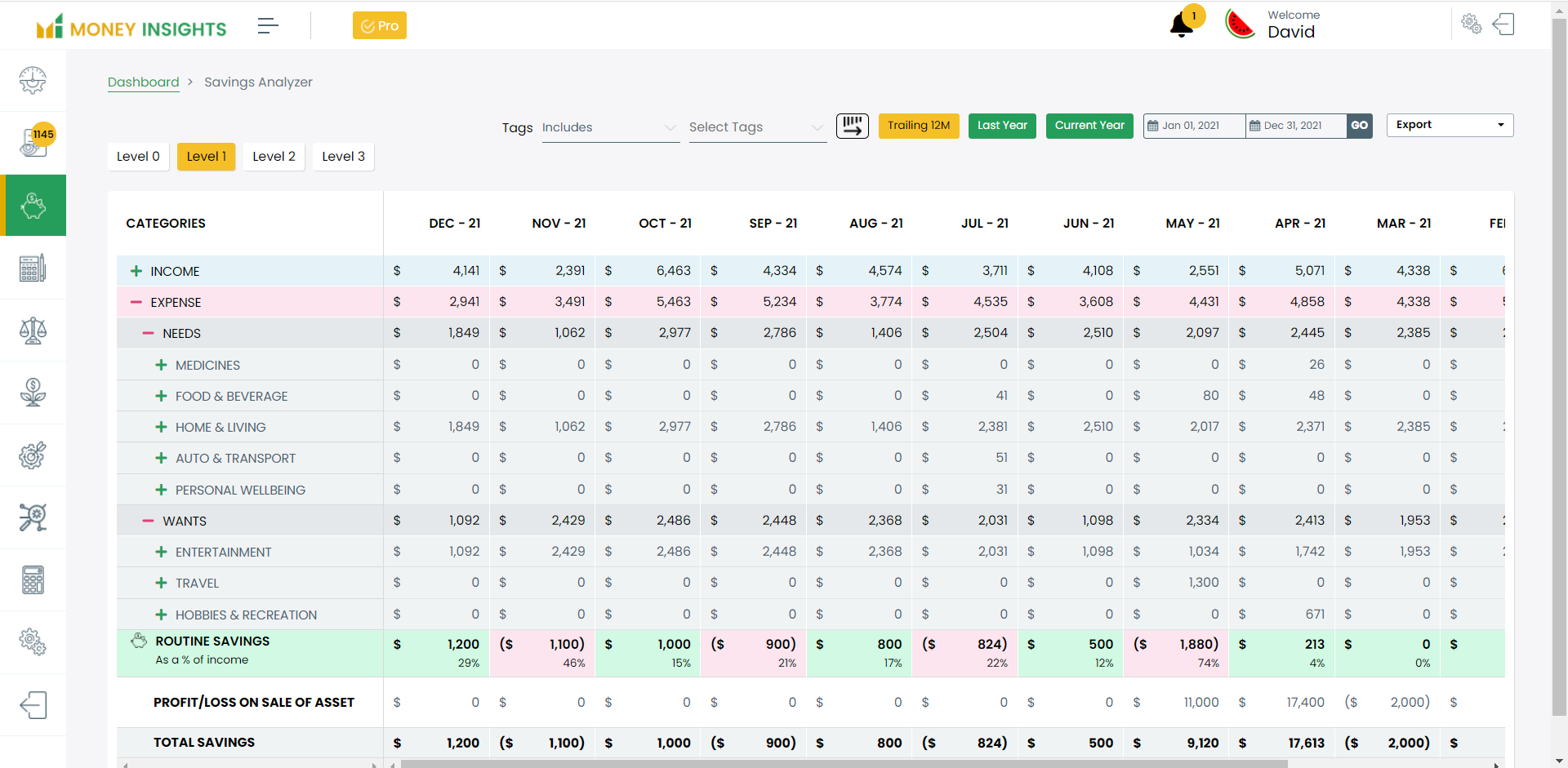Click the piggy bank savings sidebar icon
The height and width of the screenshot is (768, 1568).
pyautogui.click(x=33, y=206)
